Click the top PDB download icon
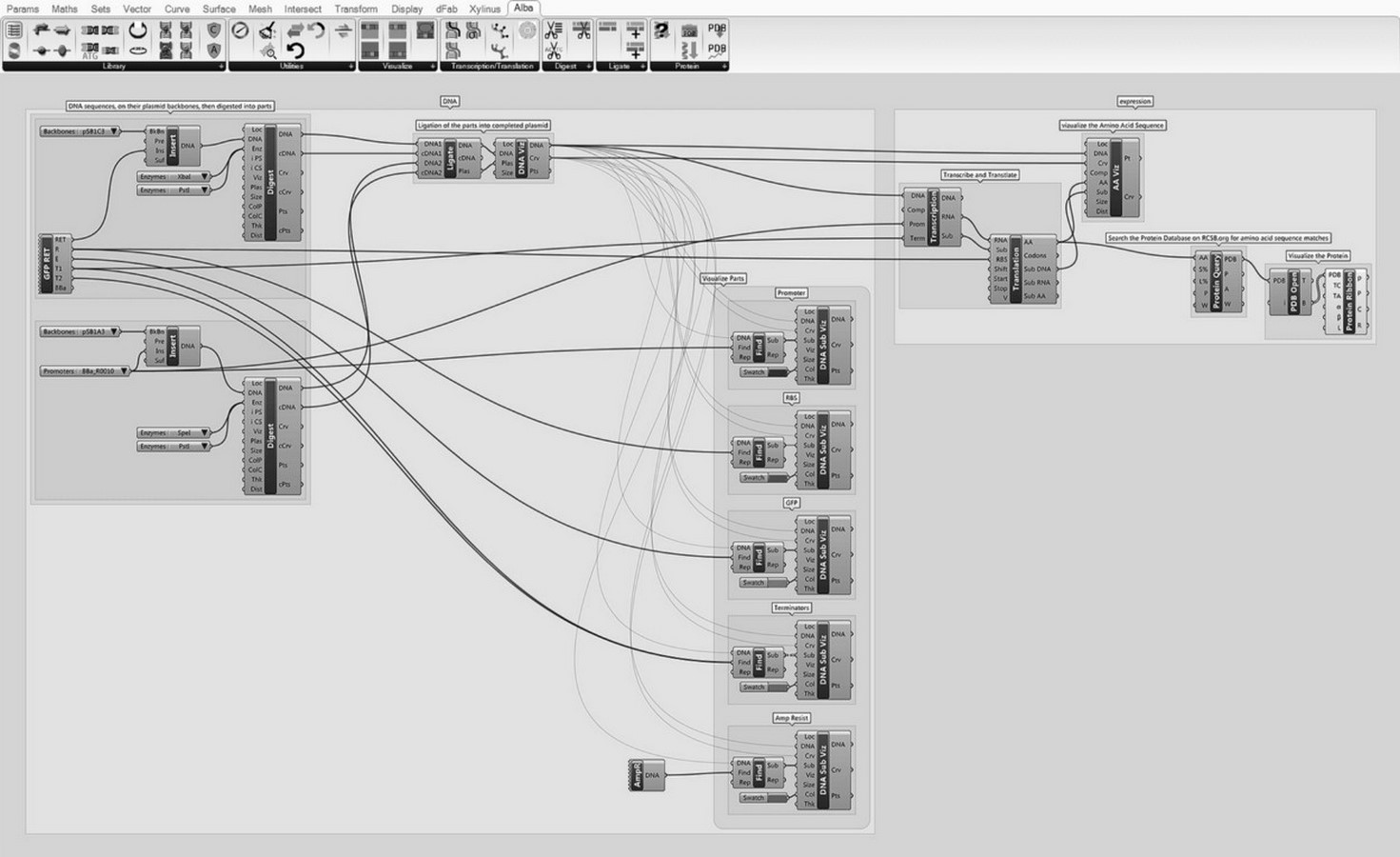 717,30
